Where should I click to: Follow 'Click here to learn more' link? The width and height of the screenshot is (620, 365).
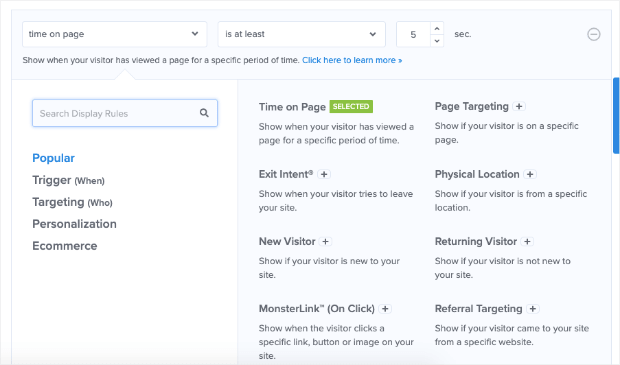(x=352, y=60)
